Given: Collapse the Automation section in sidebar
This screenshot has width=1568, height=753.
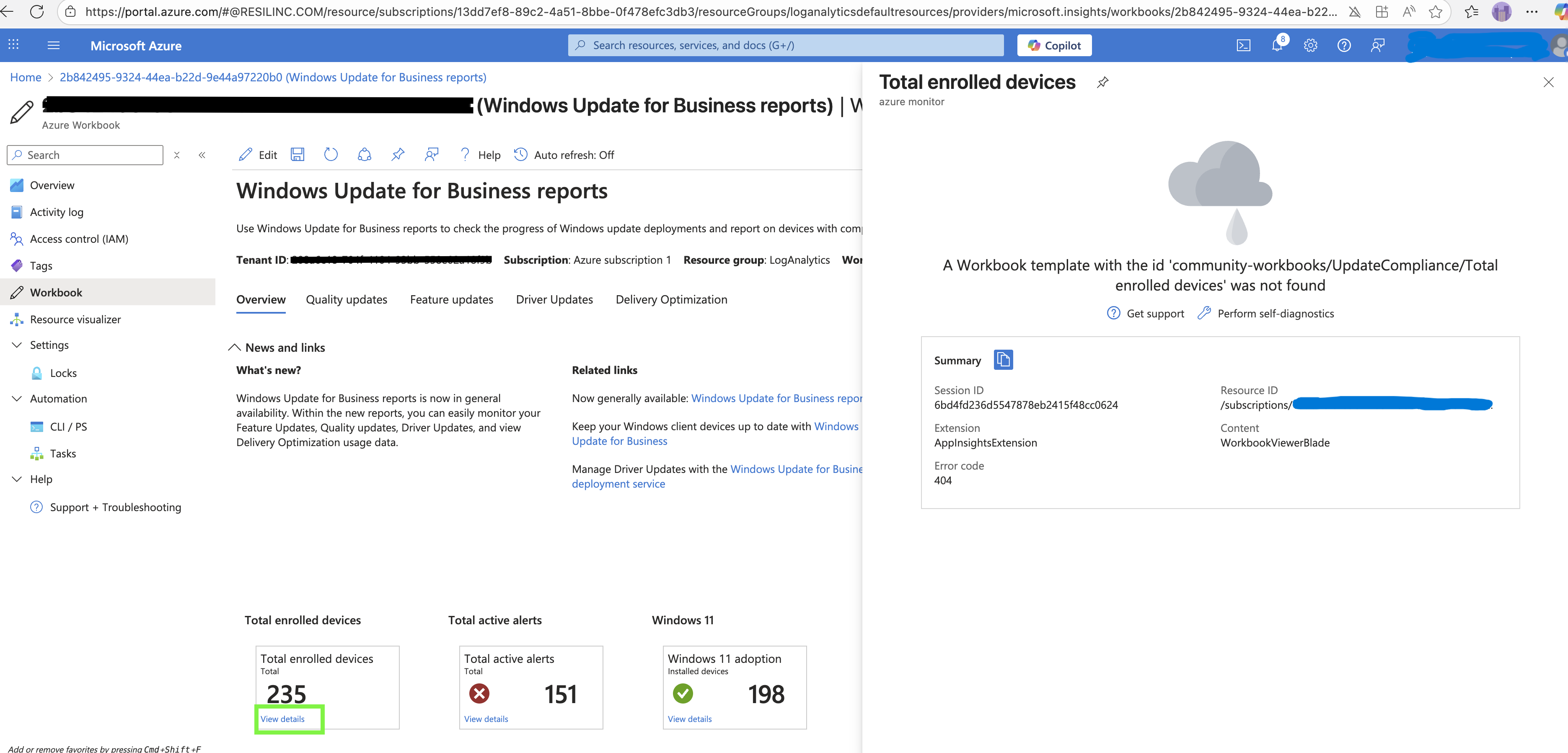Looking at the screenshot, I should [17, 398].
